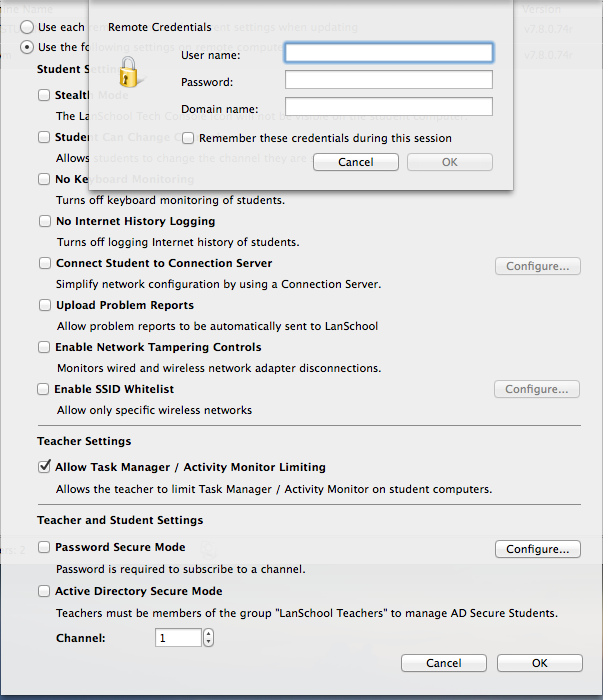Toggle Enable SSID Whitelist checkbox
Viewport: 603px width, 700px height.
(43, 389)
